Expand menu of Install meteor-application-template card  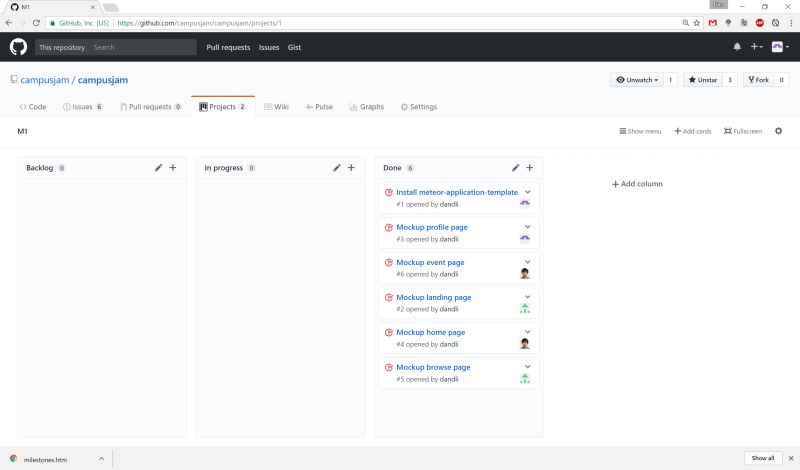point(528,192)
